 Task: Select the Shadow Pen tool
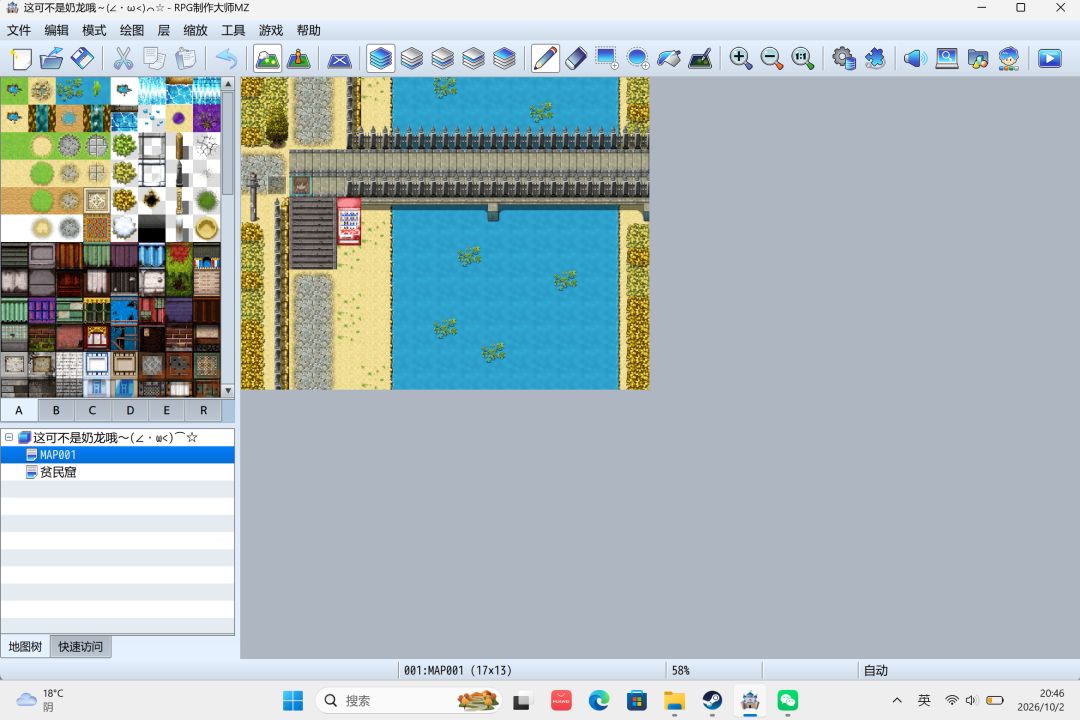point(700,59)
